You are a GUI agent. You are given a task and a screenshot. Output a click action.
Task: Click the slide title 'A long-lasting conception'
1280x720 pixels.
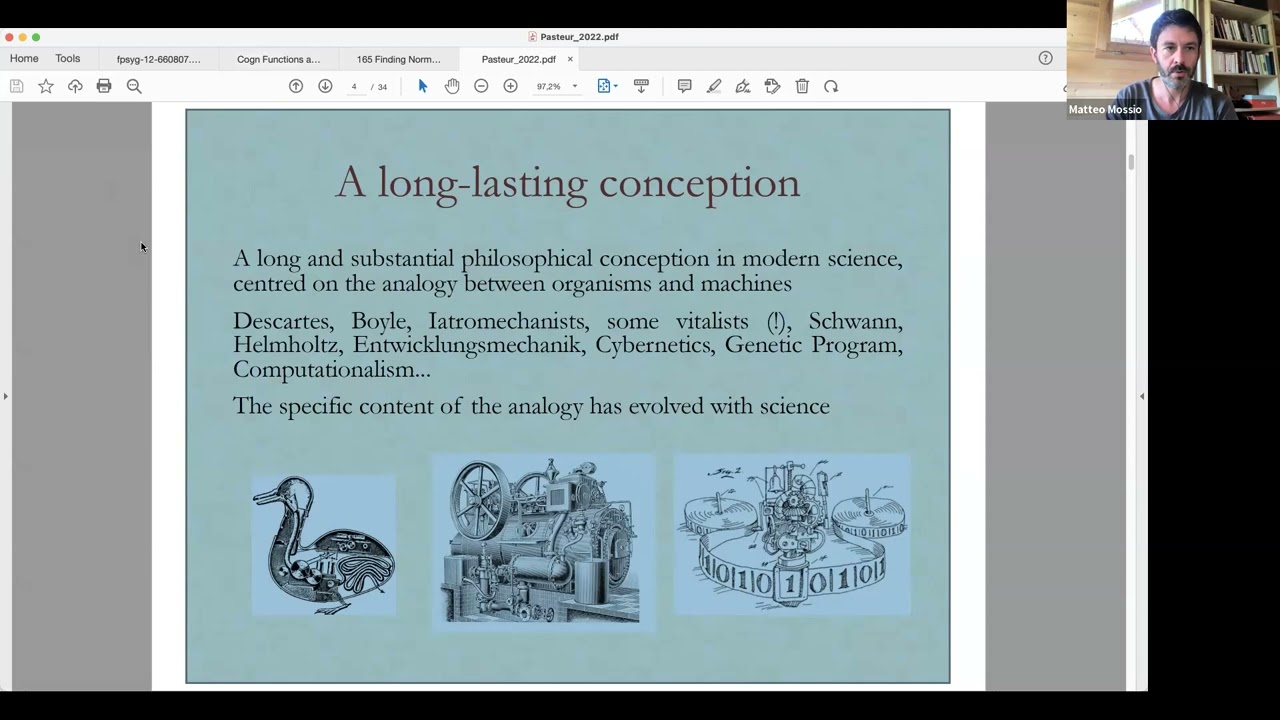(567, 183)
